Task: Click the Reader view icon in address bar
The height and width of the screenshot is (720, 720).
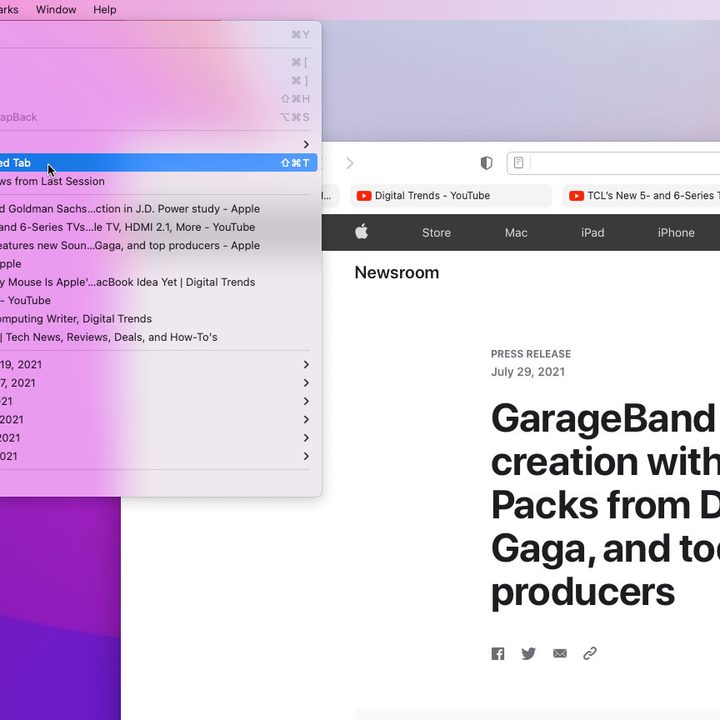Action: 518,163
